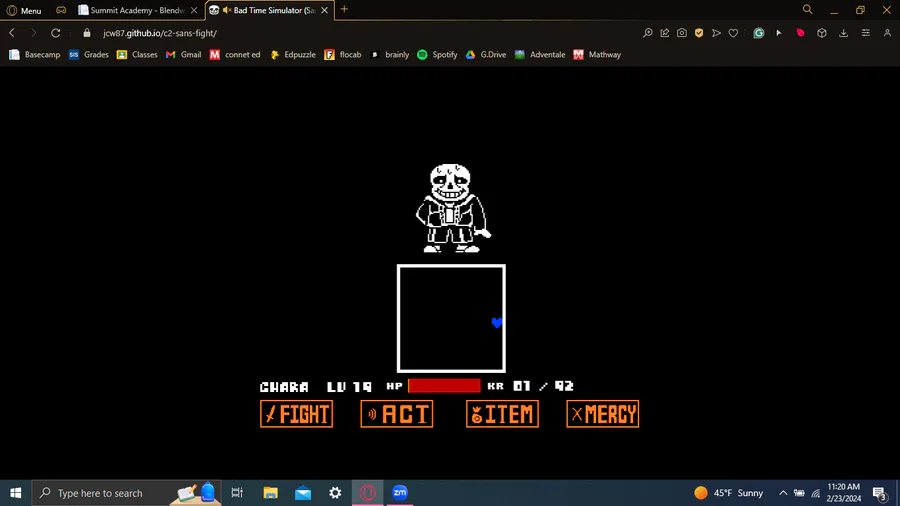Open the Classes bookmark
The width and height of the screenshot is (900, 506).
(137, 55)
